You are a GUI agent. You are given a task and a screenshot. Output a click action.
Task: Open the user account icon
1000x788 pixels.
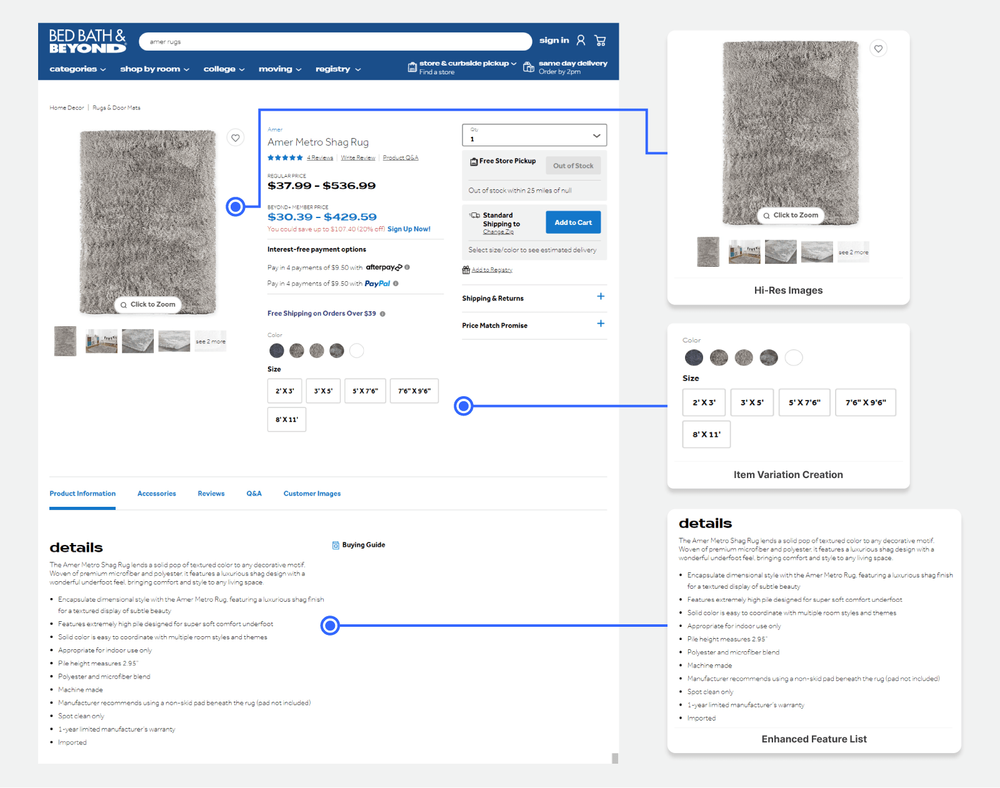point(581,40)
